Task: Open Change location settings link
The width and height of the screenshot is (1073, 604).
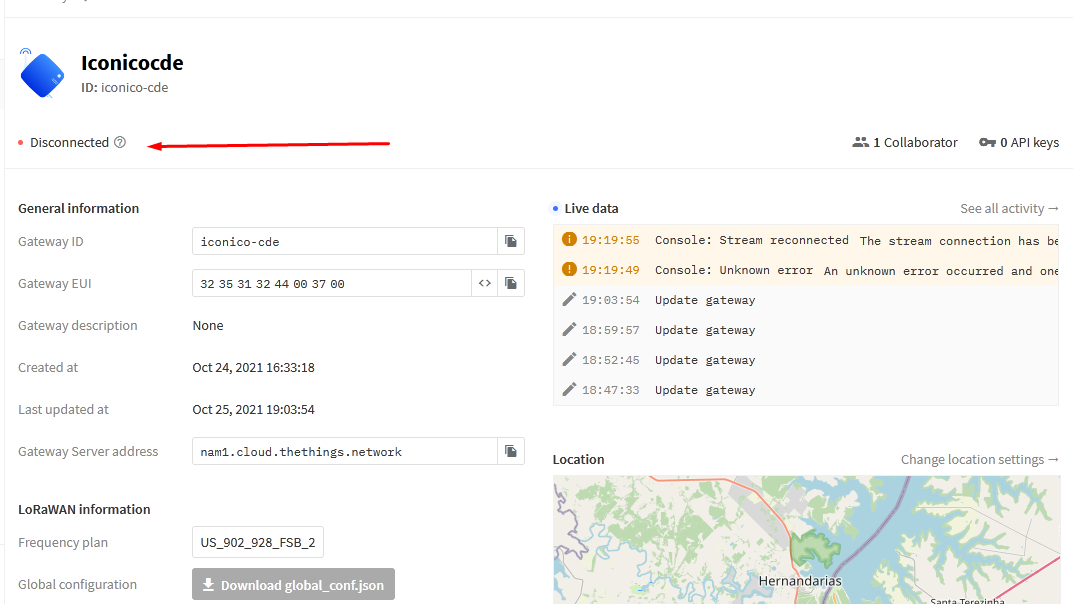Action: [980, 460]
